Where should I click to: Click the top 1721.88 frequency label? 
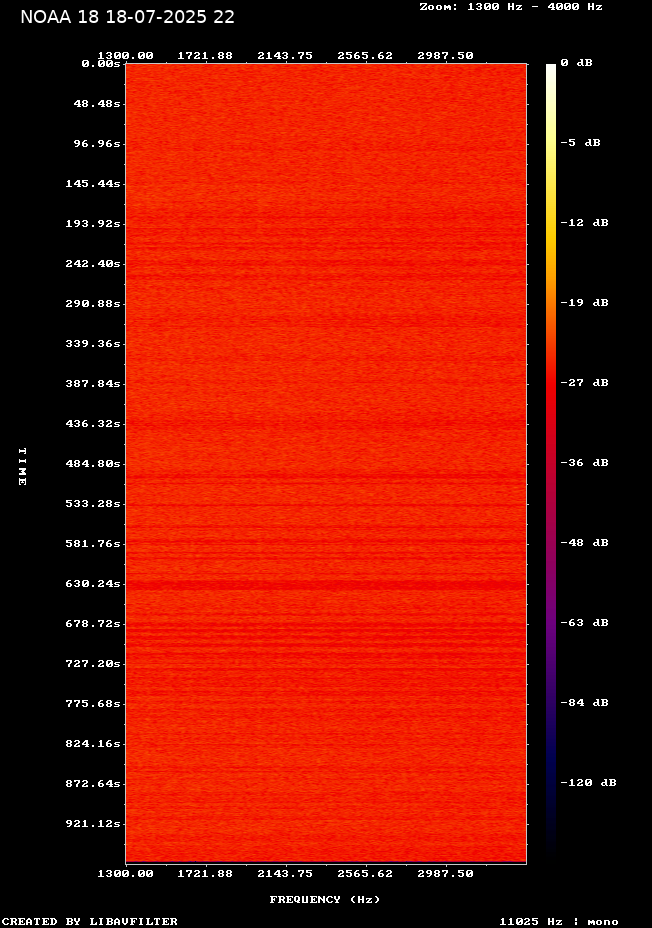coord(206,56)
